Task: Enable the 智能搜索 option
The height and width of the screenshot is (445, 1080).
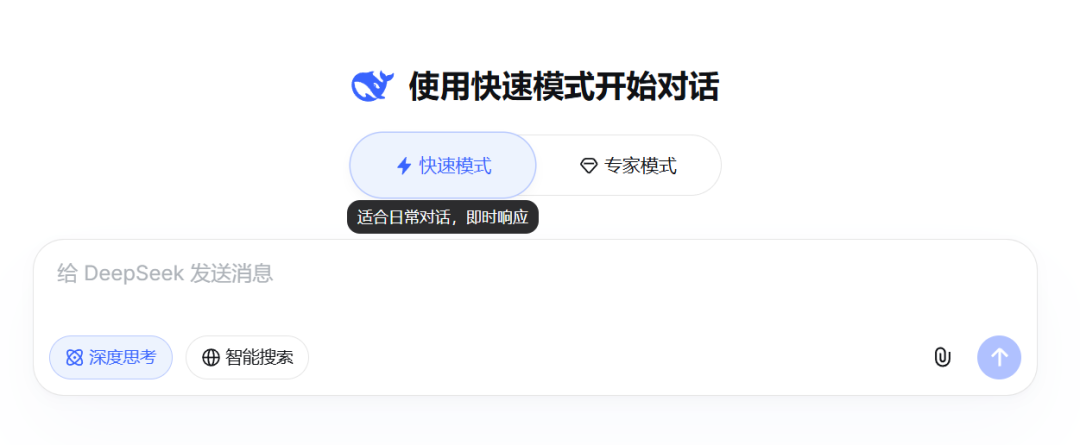Action: (x=247, y=358)
